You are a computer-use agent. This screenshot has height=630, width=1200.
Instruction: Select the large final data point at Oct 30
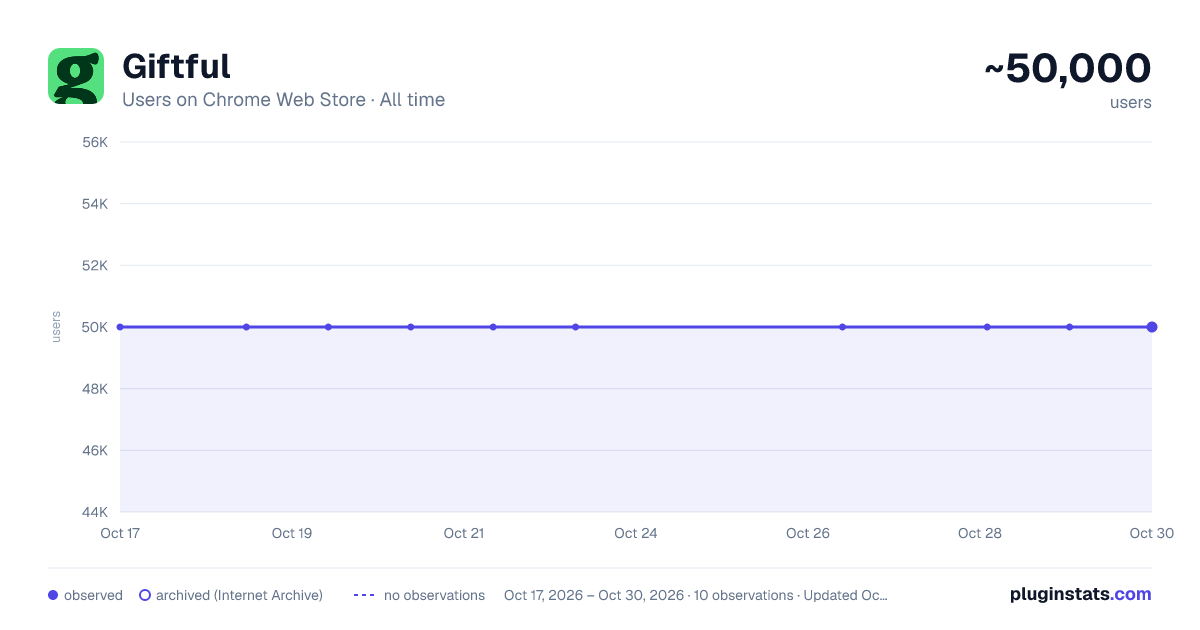click(x=1152, y=327)
